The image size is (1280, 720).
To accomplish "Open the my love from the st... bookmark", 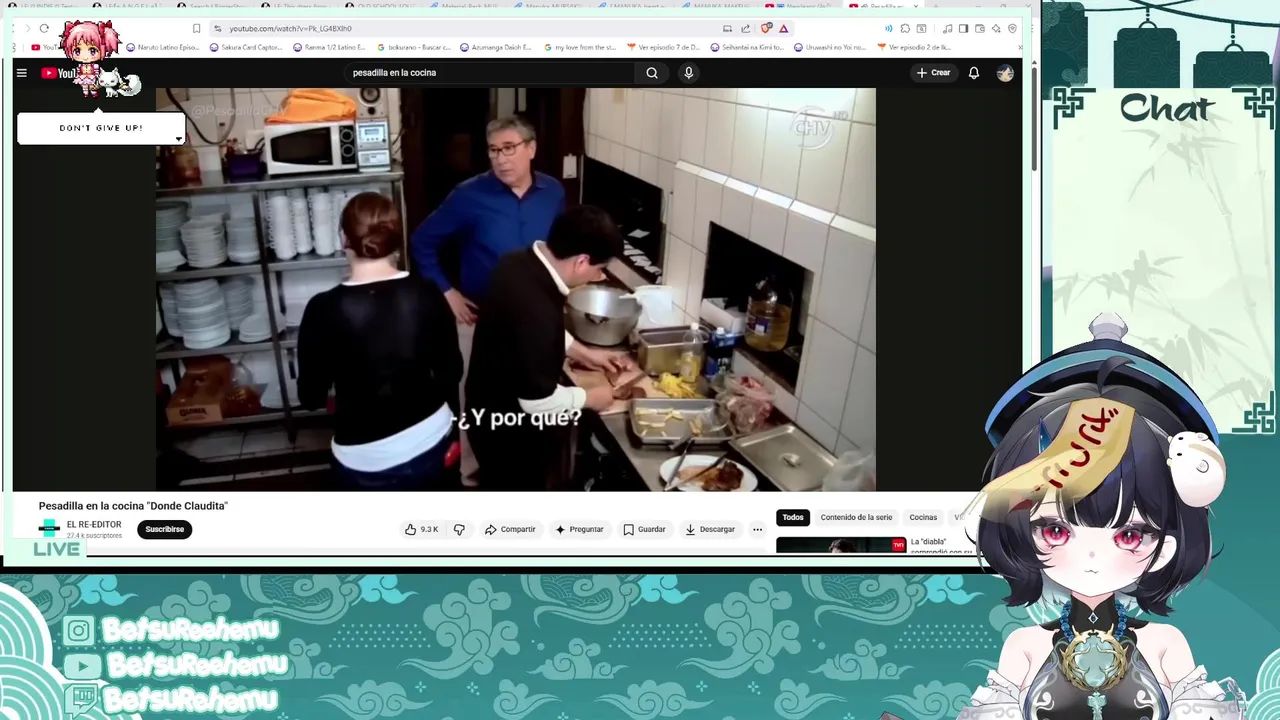I will click(580, 47).
